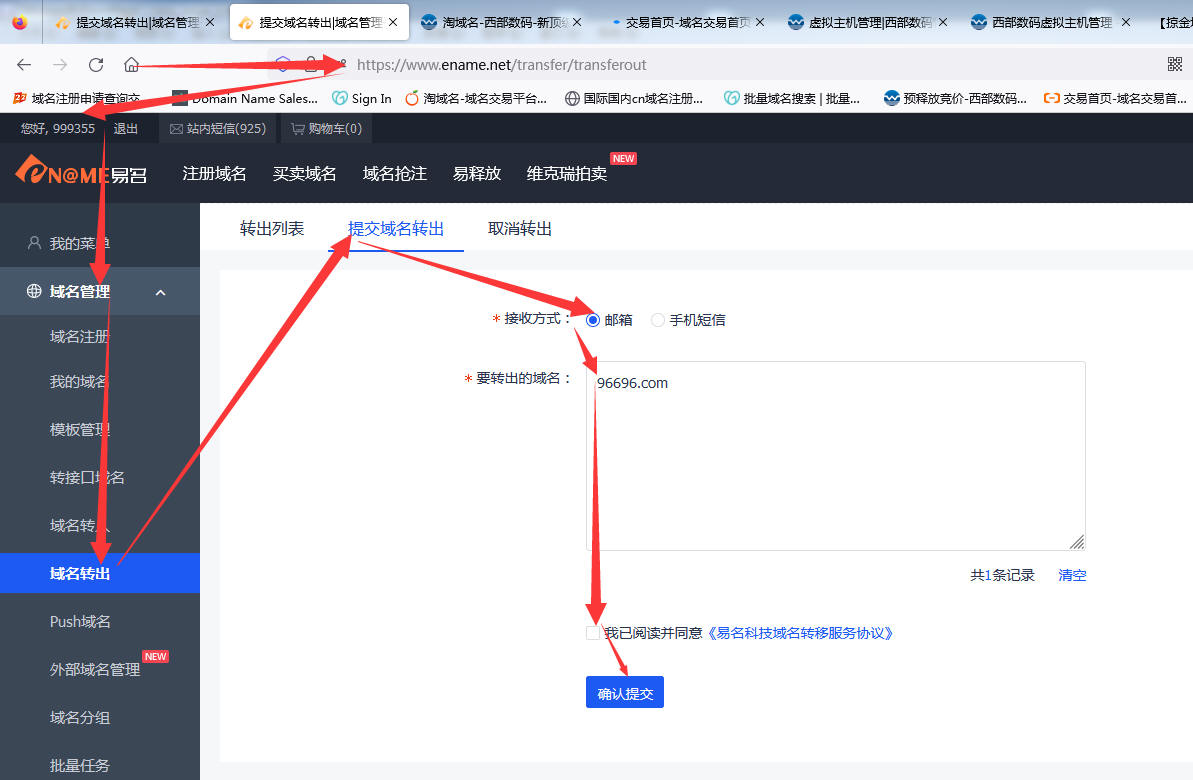1193x780 pixels.
Task: Click the Firefox logo icon
Action: [20, 23]
